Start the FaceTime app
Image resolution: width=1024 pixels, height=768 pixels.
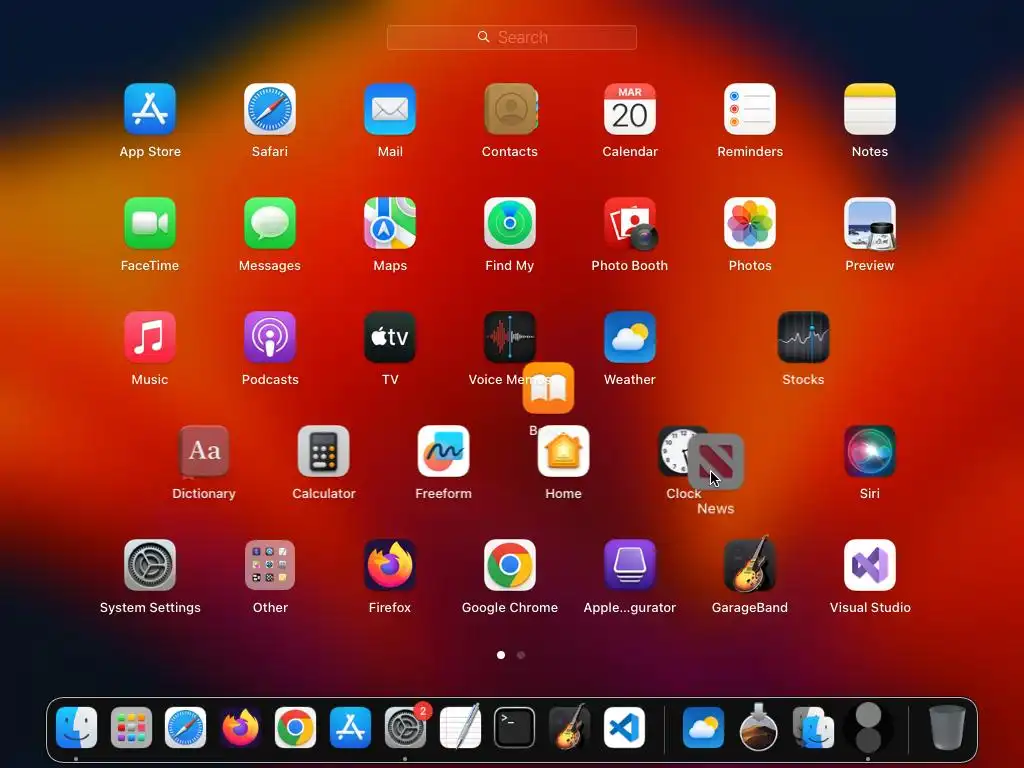tap(150, 223)
